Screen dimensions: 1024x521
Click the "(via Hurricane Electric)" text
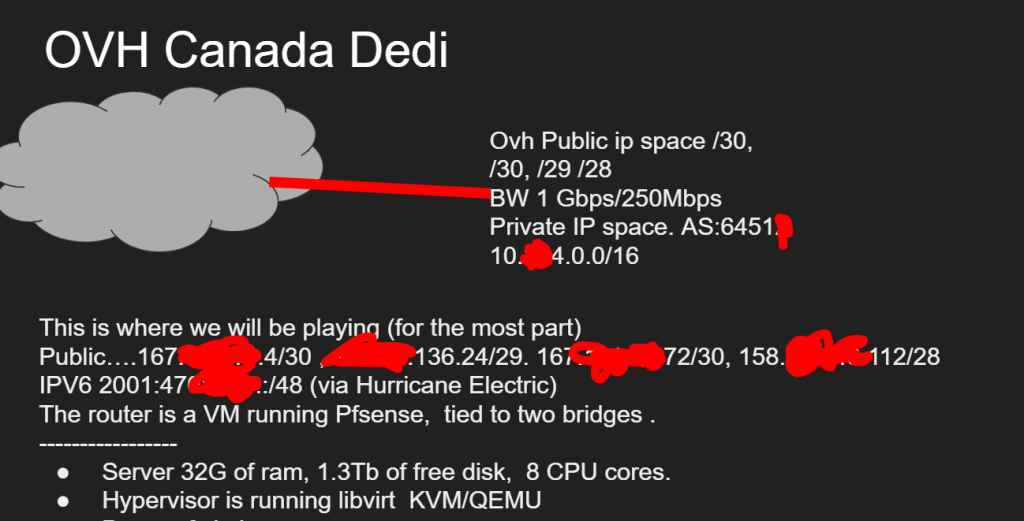click(433, 385)
